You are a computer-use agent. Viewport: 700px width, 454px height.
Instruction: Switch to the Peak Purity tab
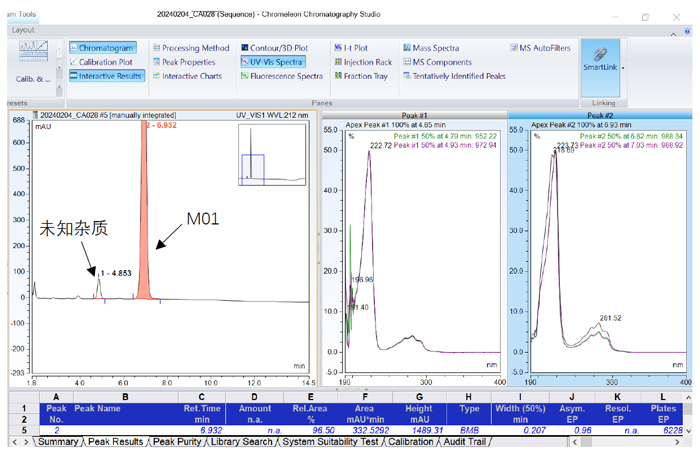tap(181, 442)
